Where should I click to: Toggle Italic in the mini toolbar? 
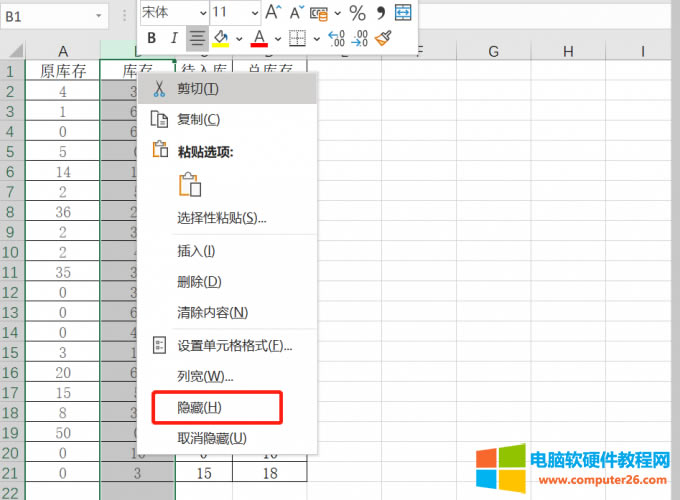point(174,38)
